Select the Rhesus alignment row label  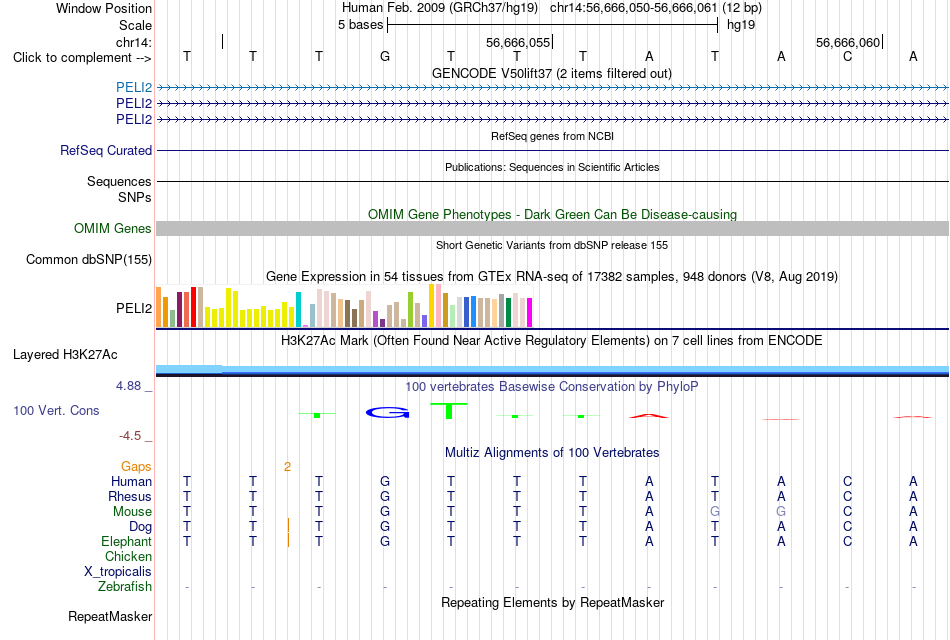click(130, 496)
